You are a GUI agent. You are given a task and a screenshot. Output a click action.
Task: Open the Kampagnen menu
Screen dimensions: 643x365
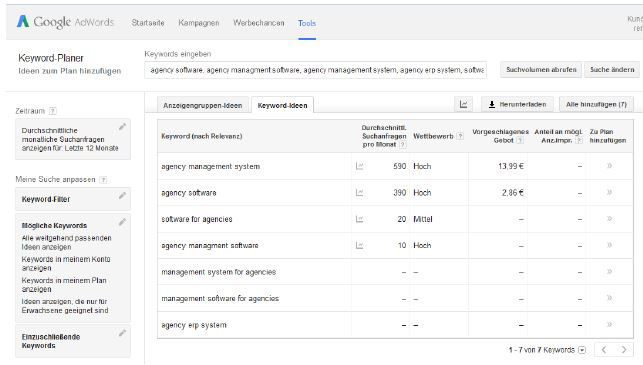[x=199, y=23]
